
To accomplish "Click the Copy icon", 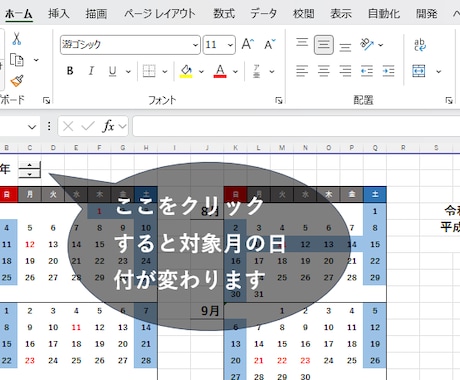I will click(x=17, y=60).
